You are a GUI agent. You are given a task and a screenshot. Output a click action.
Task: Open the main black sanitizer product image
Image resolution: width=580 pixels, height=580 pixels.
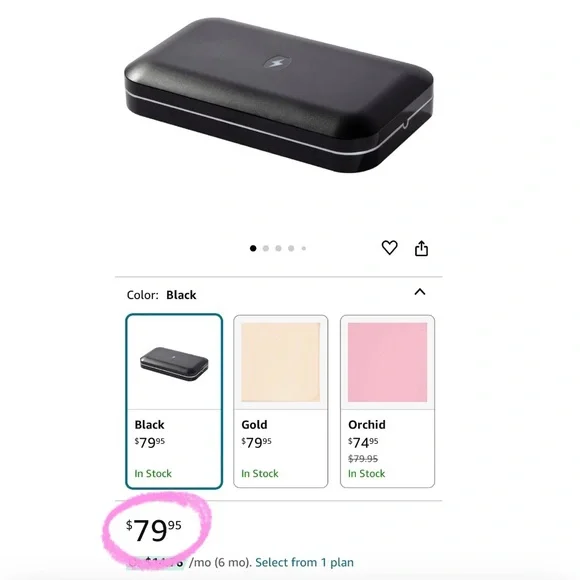pyautogui.click(x=279, y=95)
